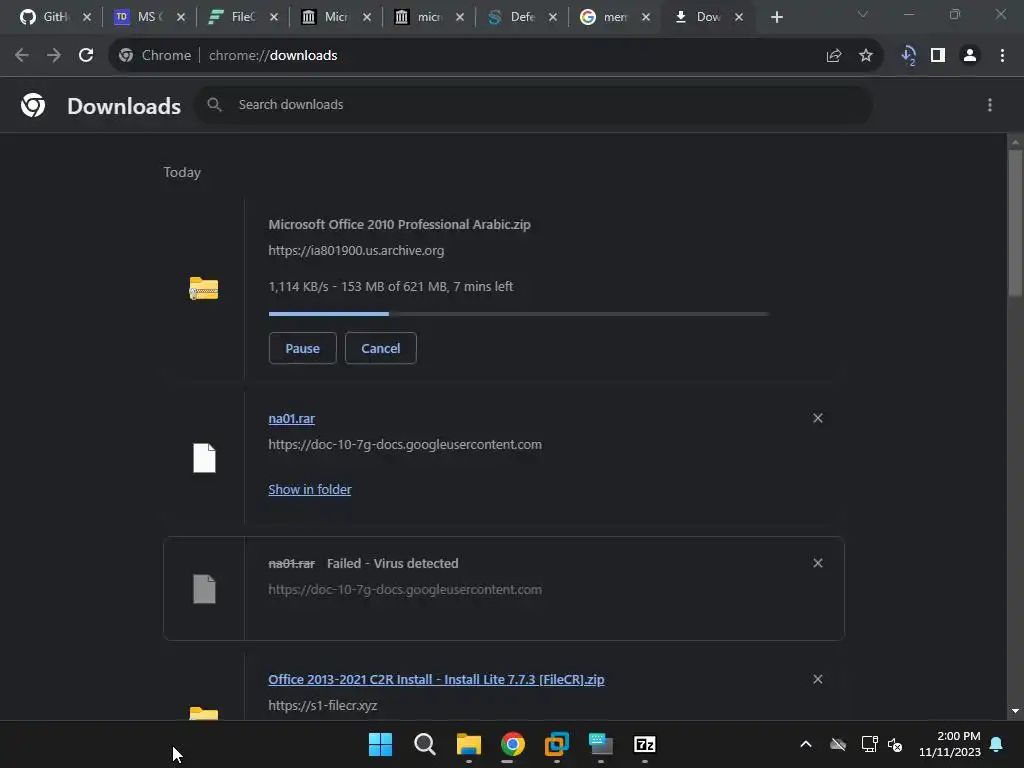Show na01.rar in folder

(x=310, y=489)
